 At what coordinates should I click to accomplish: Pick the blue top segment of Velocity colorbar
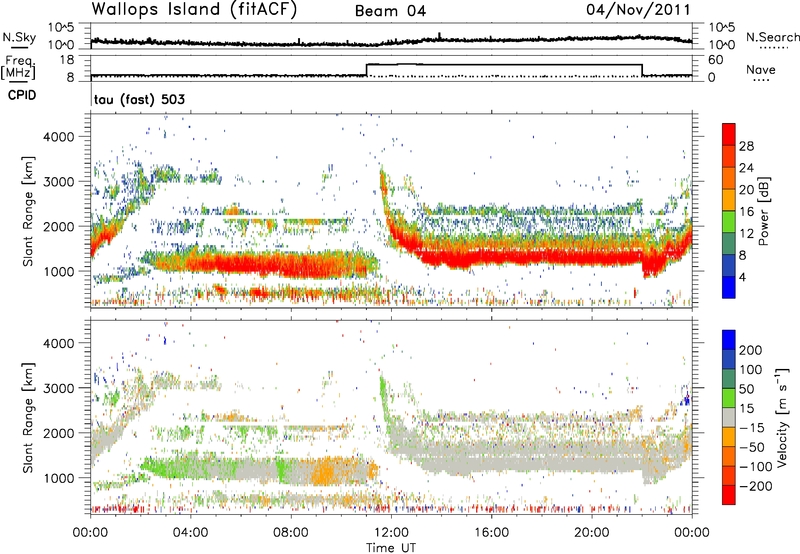[729, 340]
